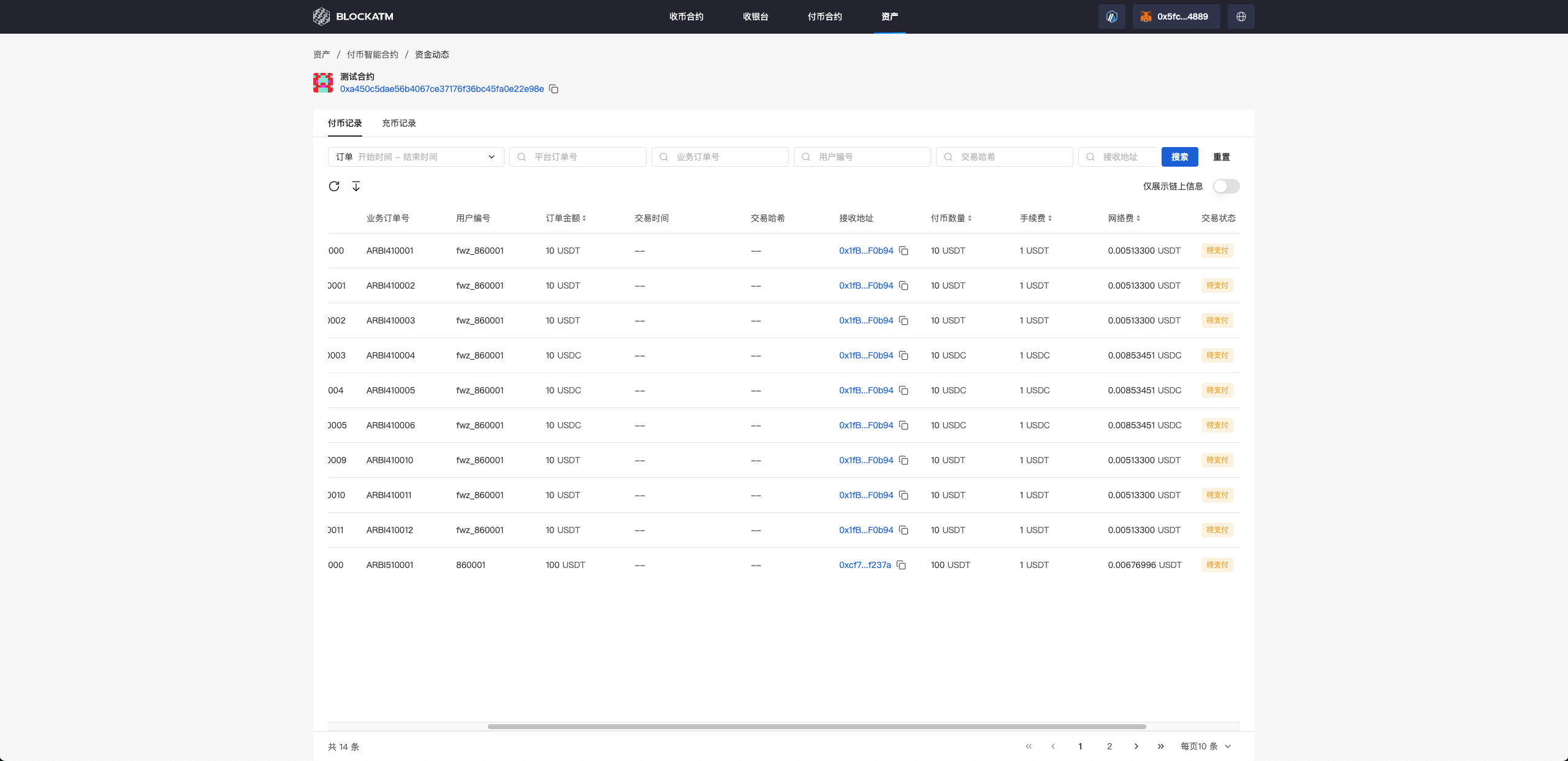Toggle 仅展示链上信息 switch

[x=1226, y=186]
